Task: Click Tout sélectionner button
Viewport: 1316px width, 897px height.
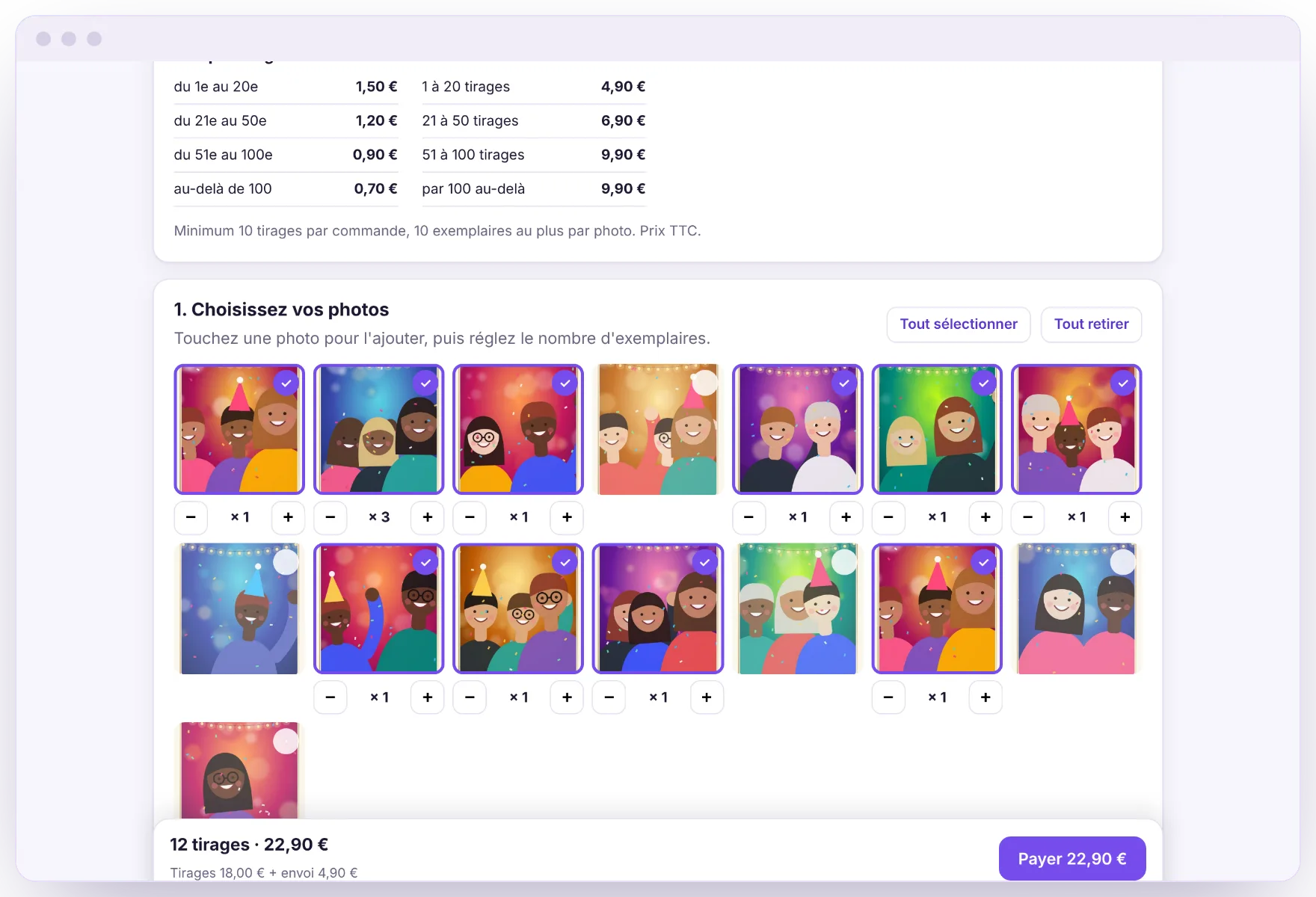Action: pos(959,324)
